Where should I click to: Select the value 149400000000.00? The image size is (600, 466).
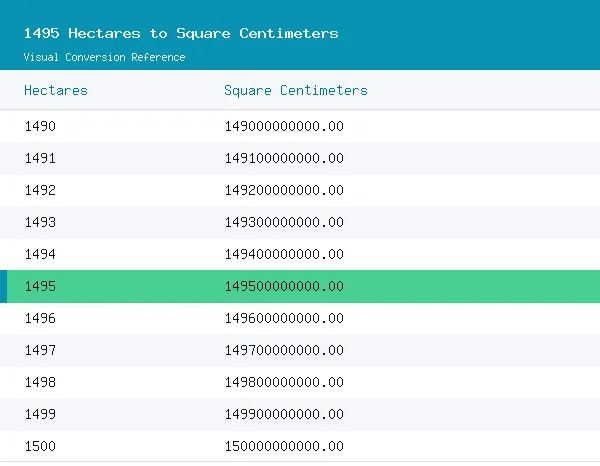pos(284,254)
